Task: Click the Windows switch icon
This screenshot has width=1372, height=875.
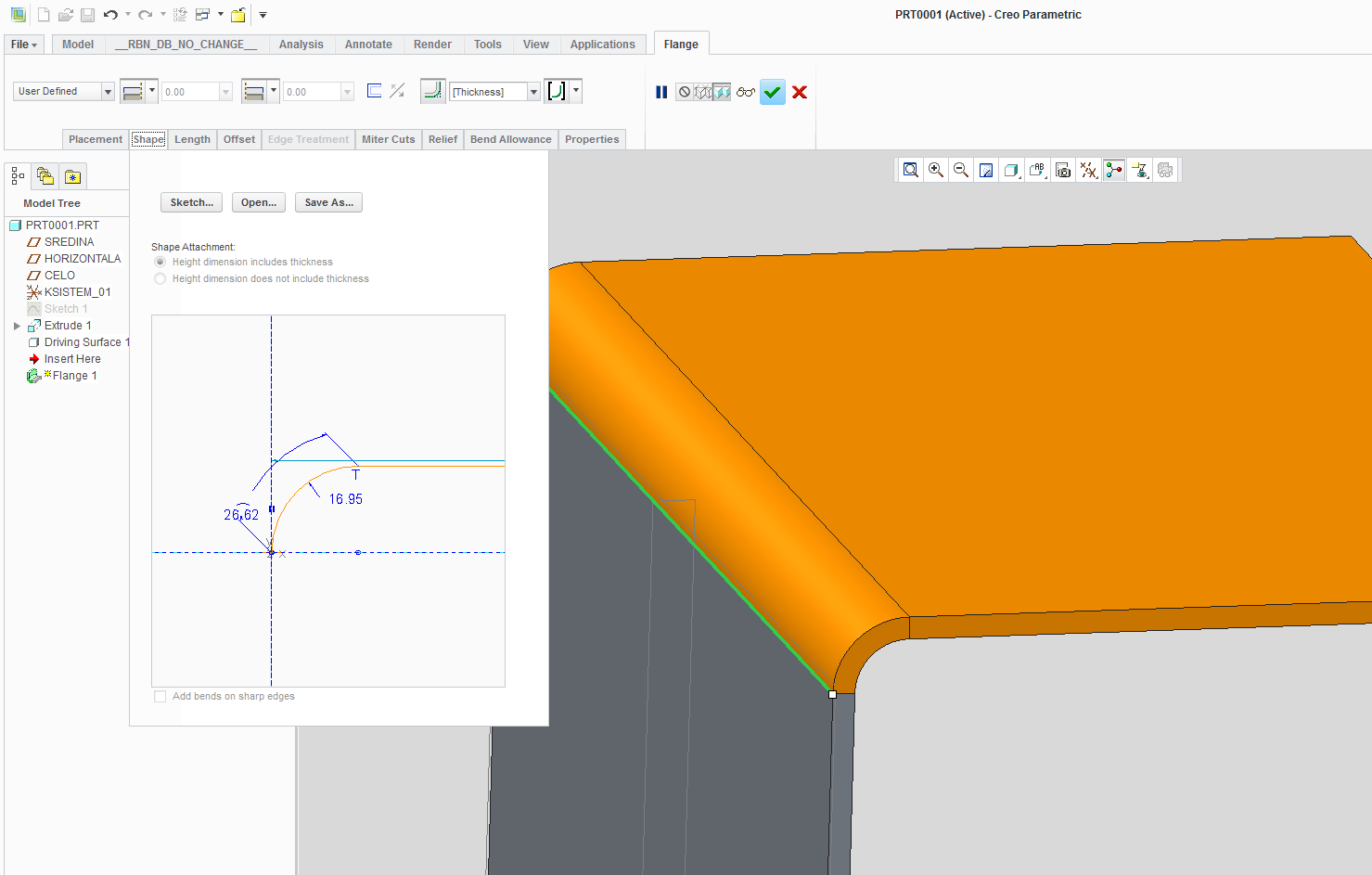Action: (x=202, y=15)
